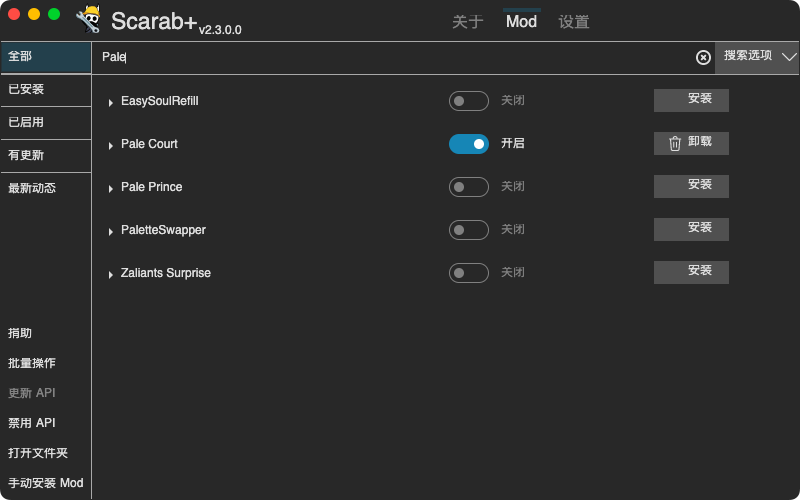Disable the Pale Court mod toggle
The width and height of the screenshot is (800, 500).
click(x=468, y=144)
